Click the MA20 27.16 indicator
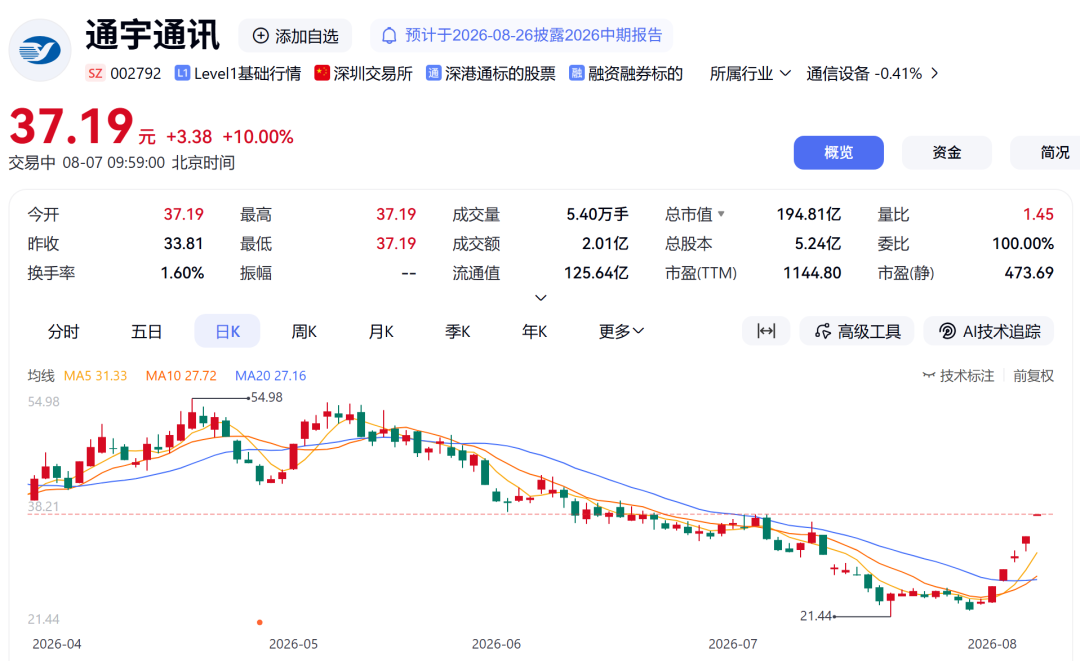1080x661 pixels. click(271, 376)
